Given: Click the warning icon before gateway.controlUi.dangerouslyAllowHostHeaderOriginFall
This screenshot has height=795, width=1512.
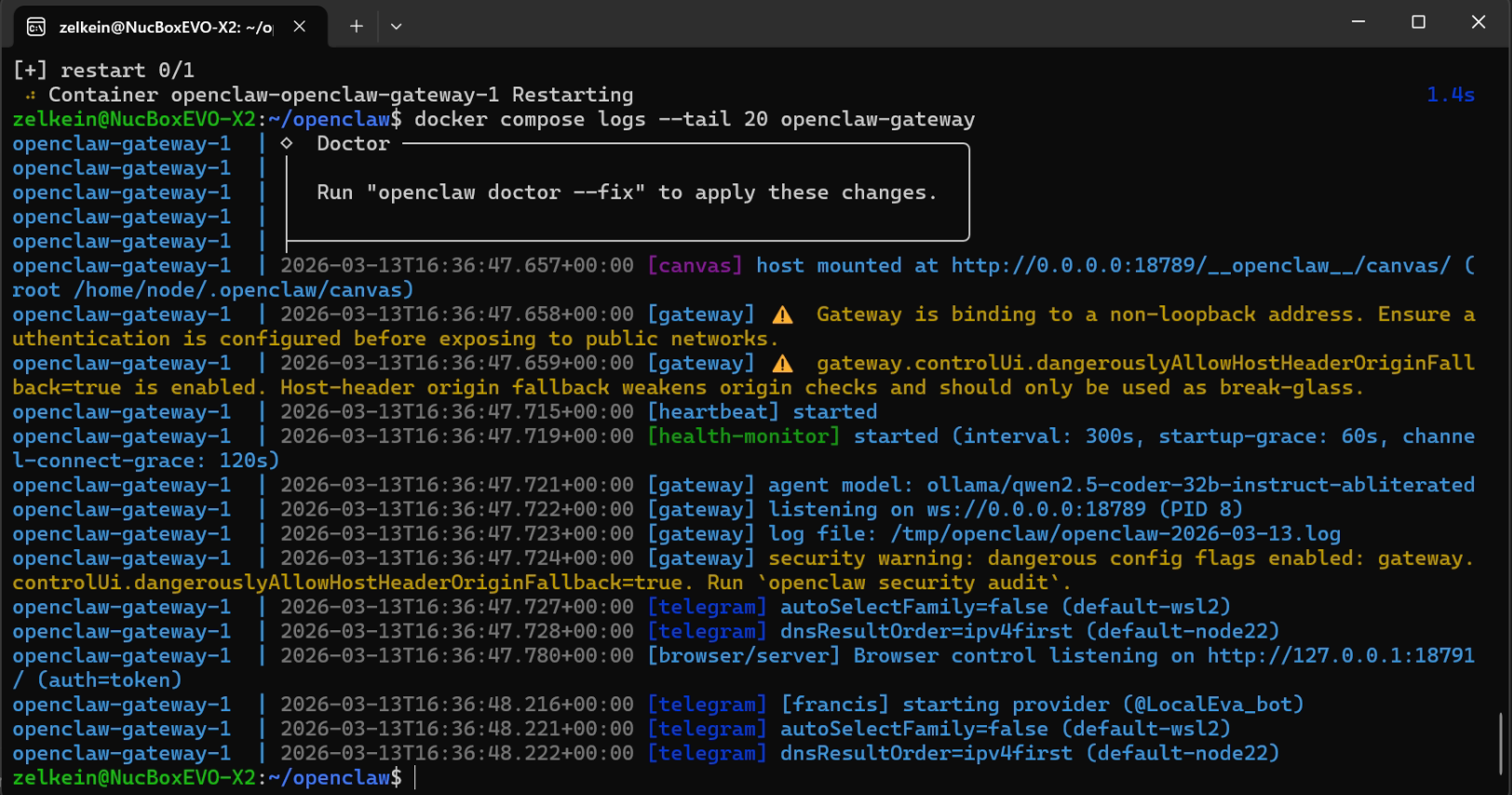Looking at the screenshot, I should pyautogui.click(x=783, y=364).
